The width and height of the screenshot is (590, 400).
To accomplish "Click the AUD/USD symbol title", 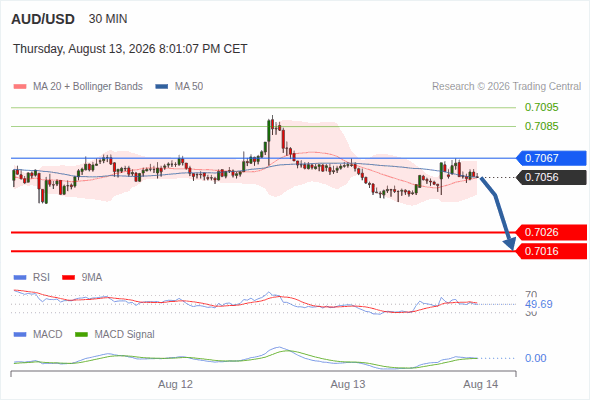I will coord(43,19).
